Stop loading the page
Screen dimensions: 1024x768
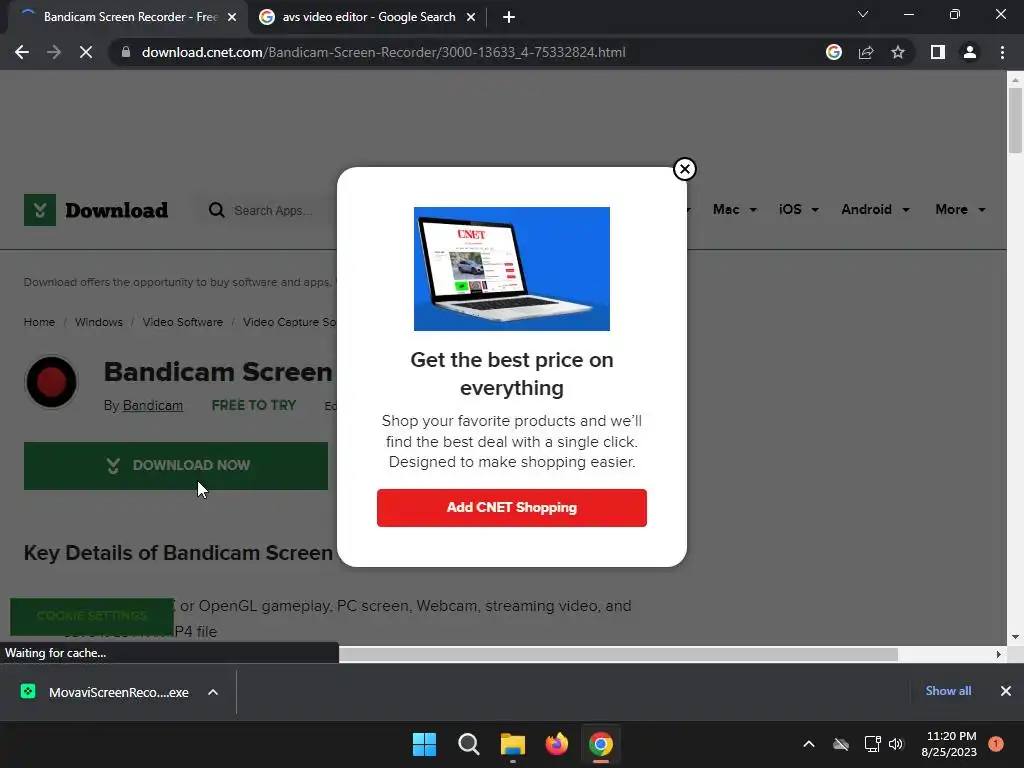[86, 52]
